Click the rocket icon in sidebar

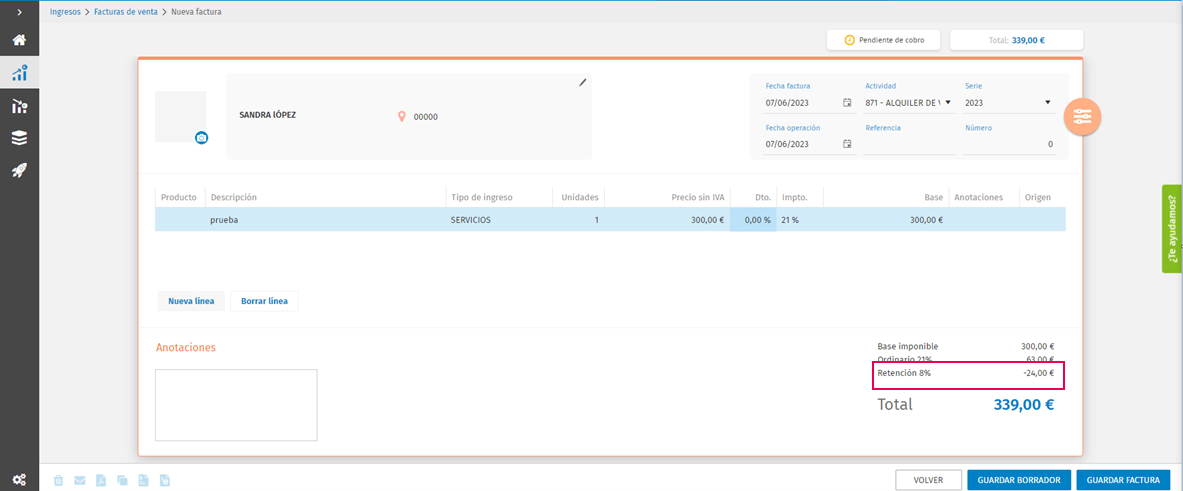click(20, 171)
